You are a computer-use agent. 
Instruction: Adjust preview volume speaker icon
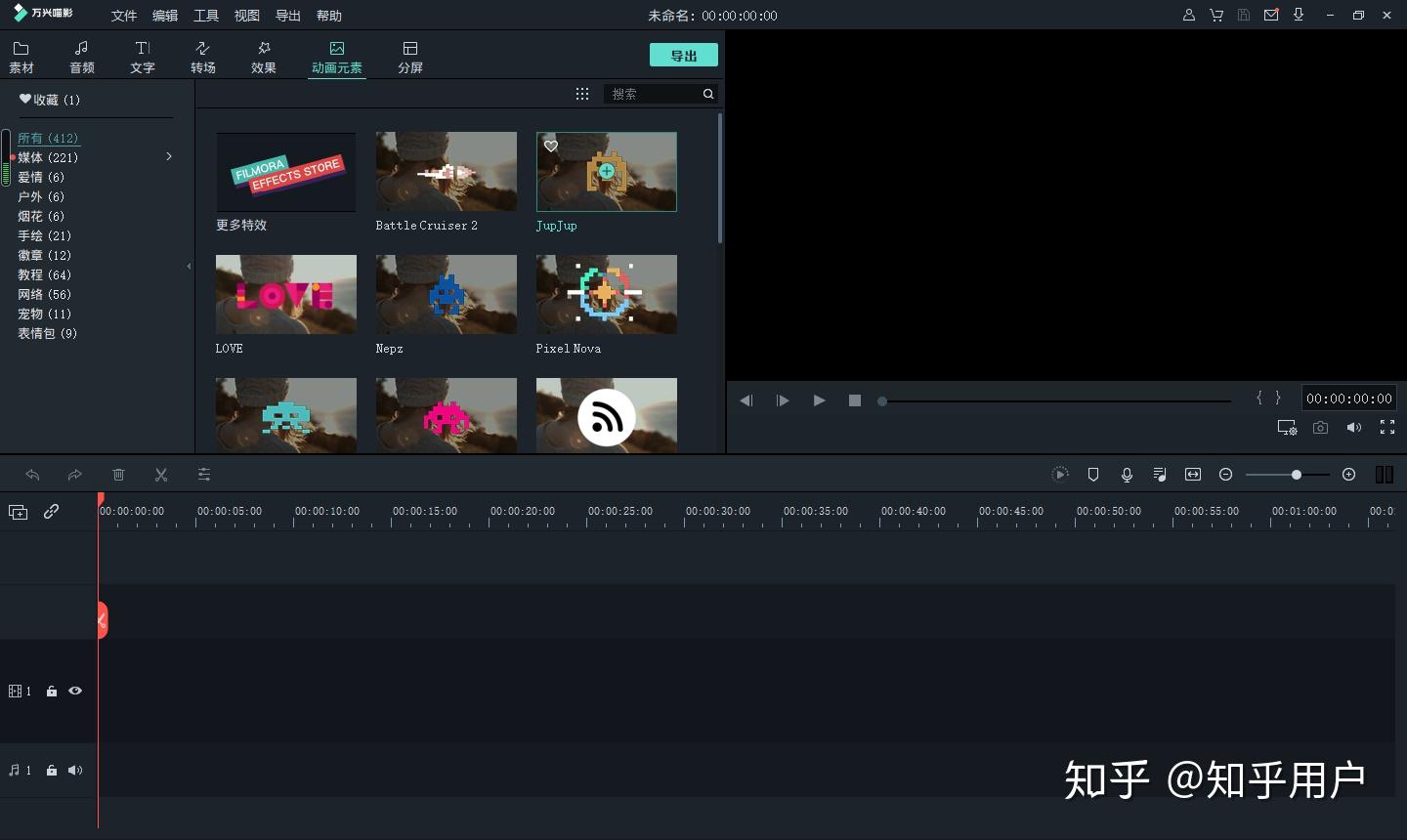point(1353,428)
